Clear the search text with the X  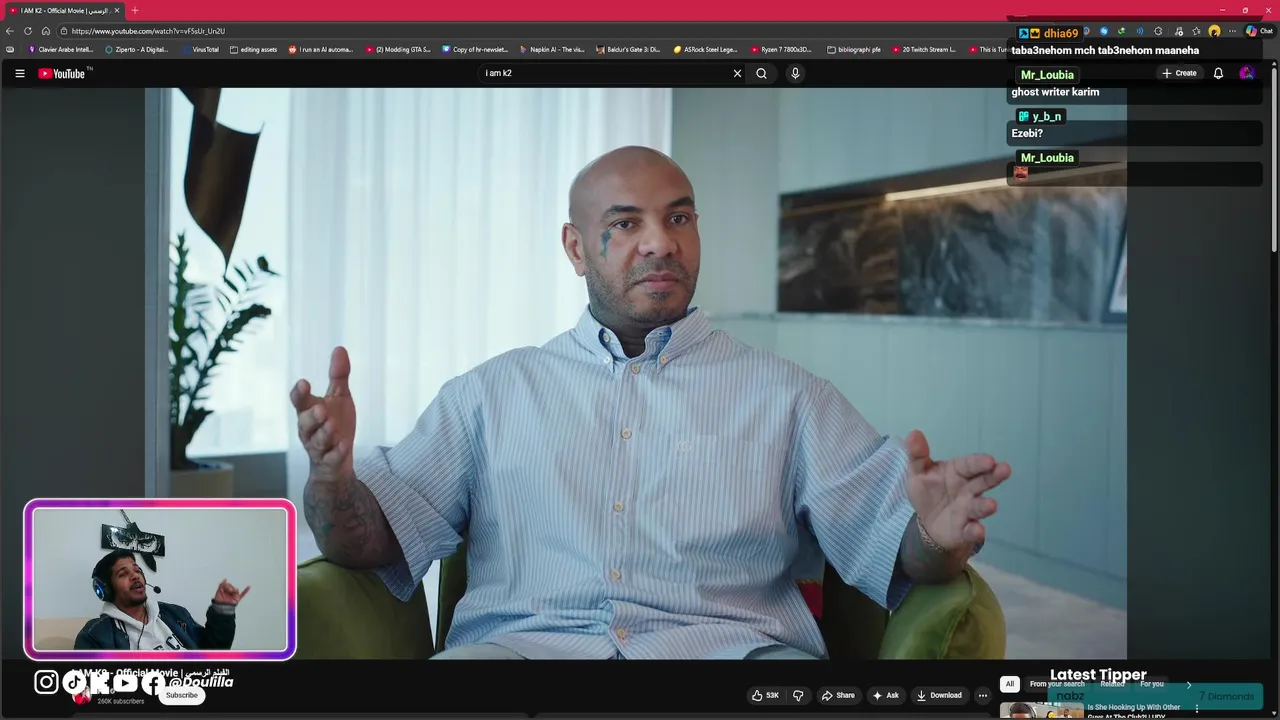coord(737,73)
